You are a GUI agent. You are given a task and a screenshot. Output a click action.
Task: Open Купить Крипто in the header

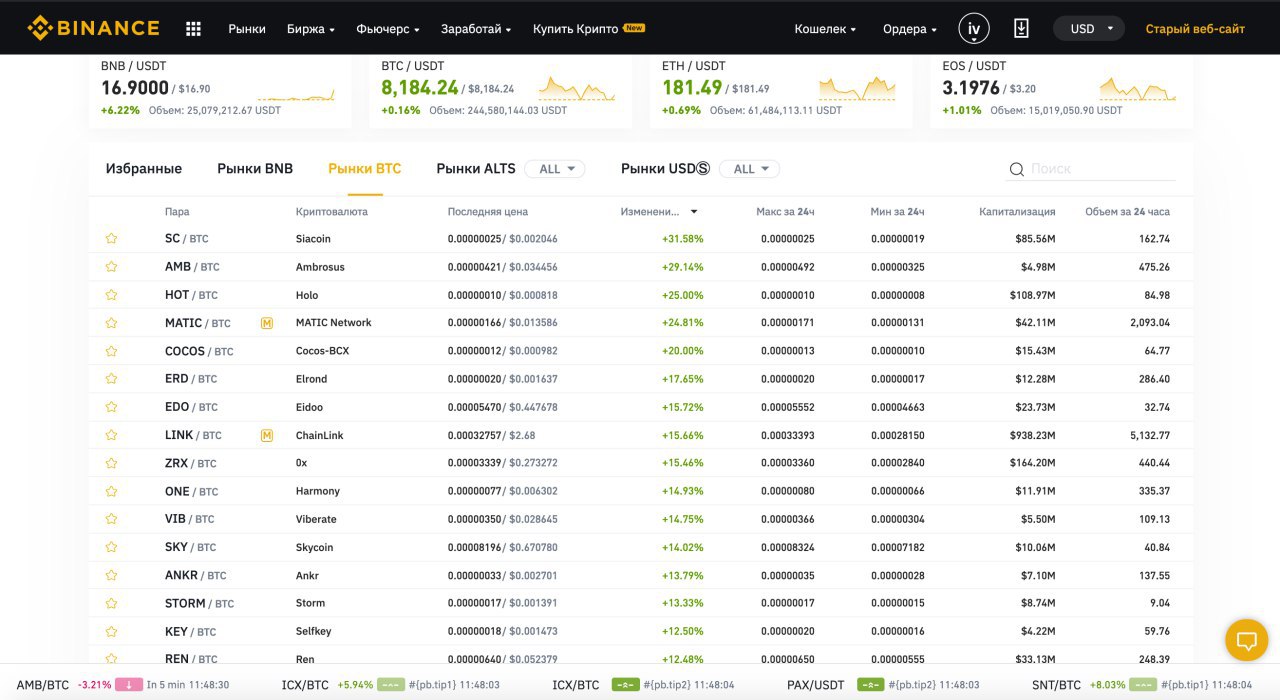[575, 29]
